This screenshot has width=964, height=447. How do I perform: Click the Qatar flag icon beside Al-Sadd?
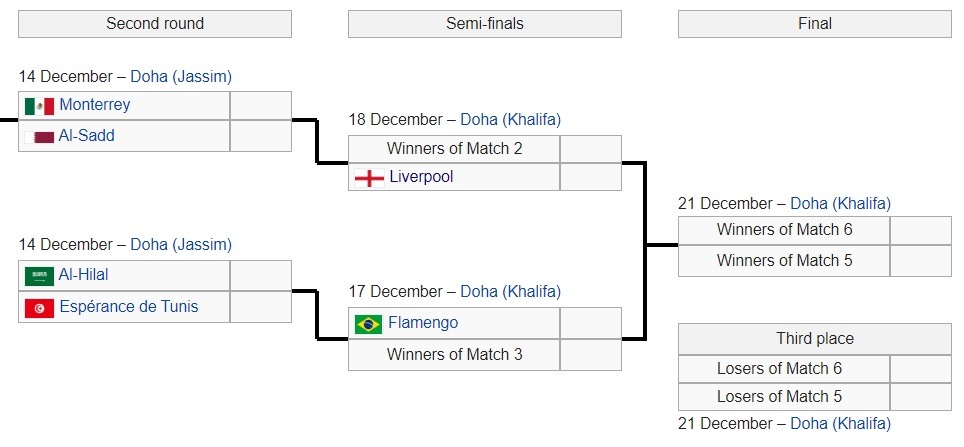pyautogui.click(x=39, y=136)
